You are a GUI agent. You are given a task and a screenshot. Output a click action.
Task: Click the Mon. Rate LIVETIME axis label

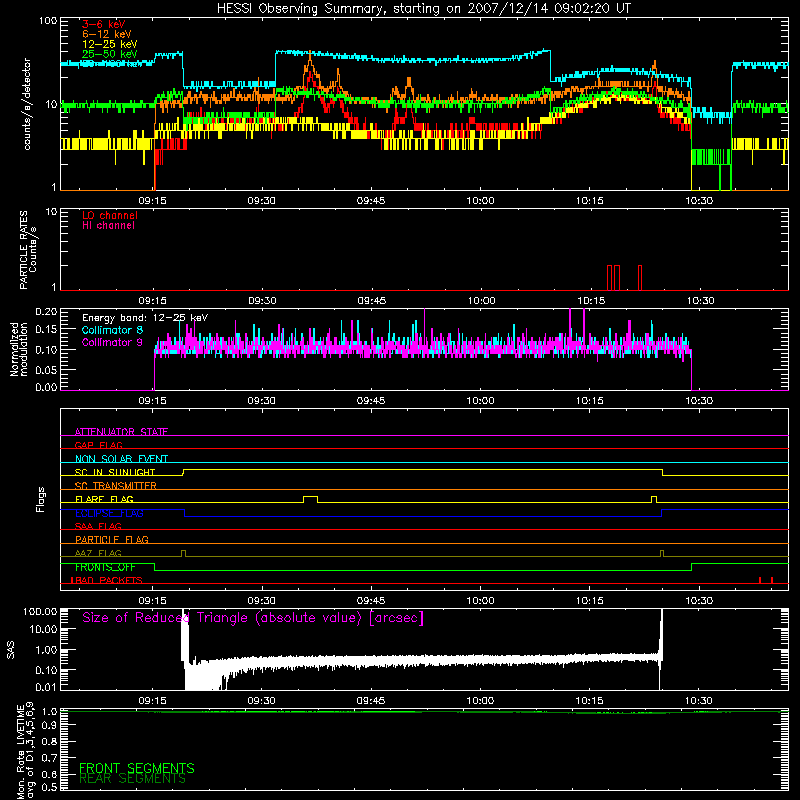pyautogui.click(x=26, y=751)
